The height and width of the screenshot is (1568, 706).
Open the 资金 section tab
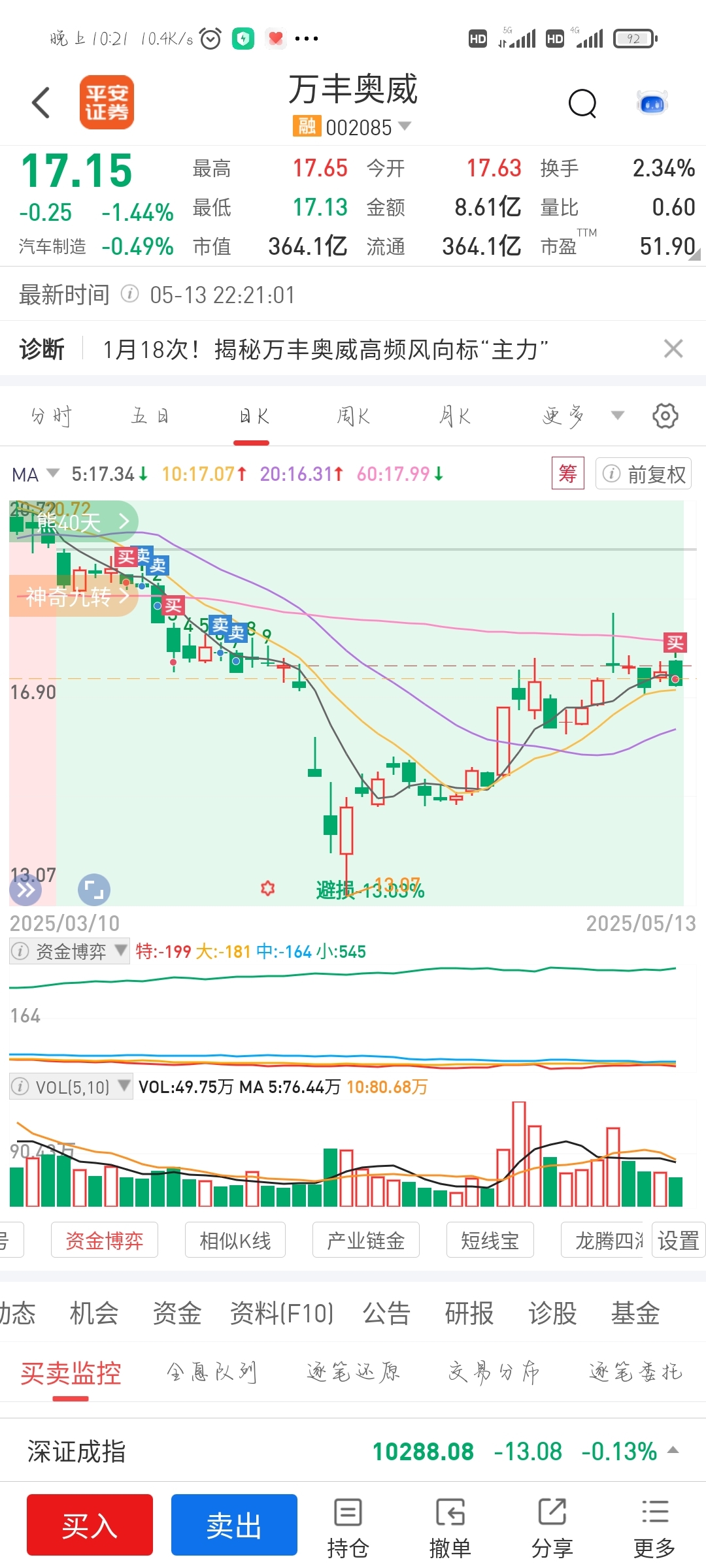click(x=177, y=1313)
